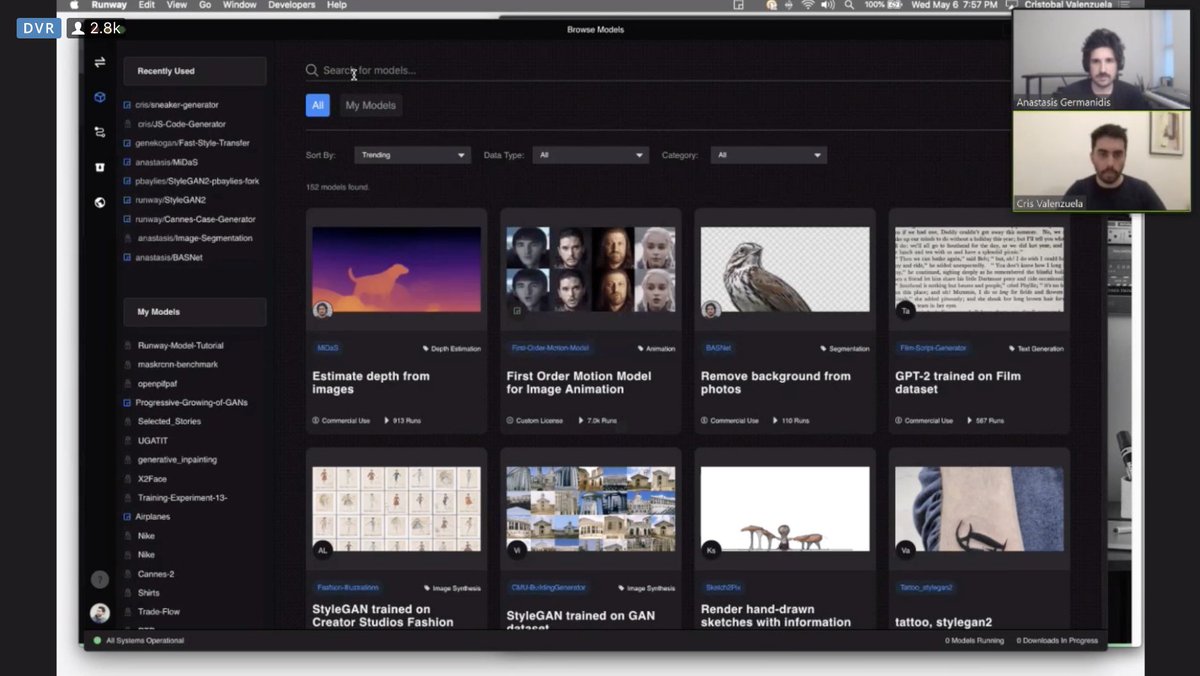Select runway/StyleGAN2 in Recently Used
1200x676 pixels.
coord(170,200)
